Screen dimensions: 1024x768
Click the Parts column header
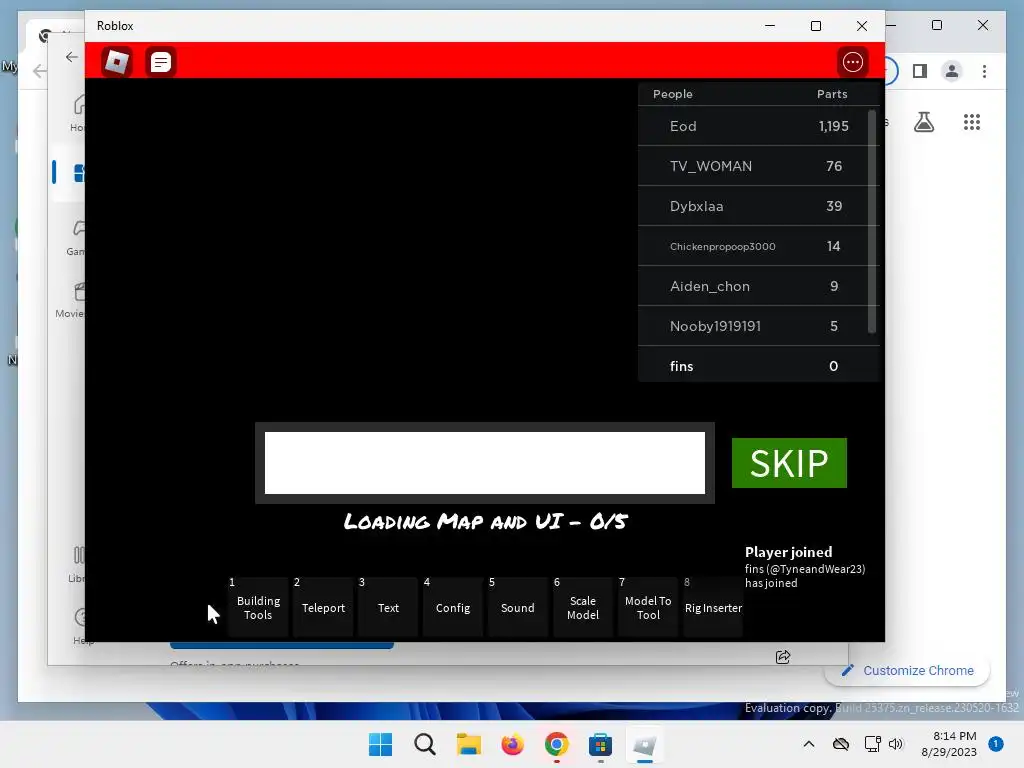[x=832, y=94]
